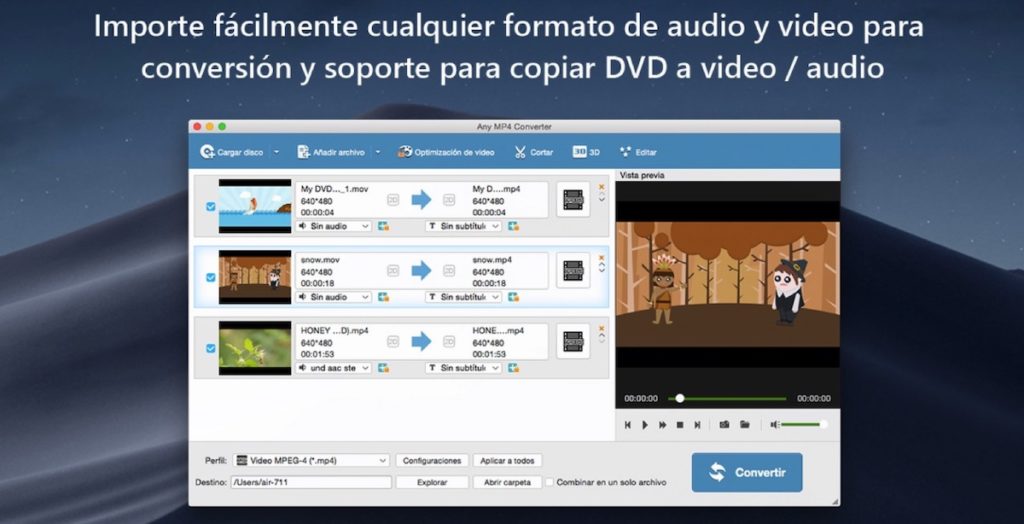Fast forward the preview

click(x=662, y=425)
